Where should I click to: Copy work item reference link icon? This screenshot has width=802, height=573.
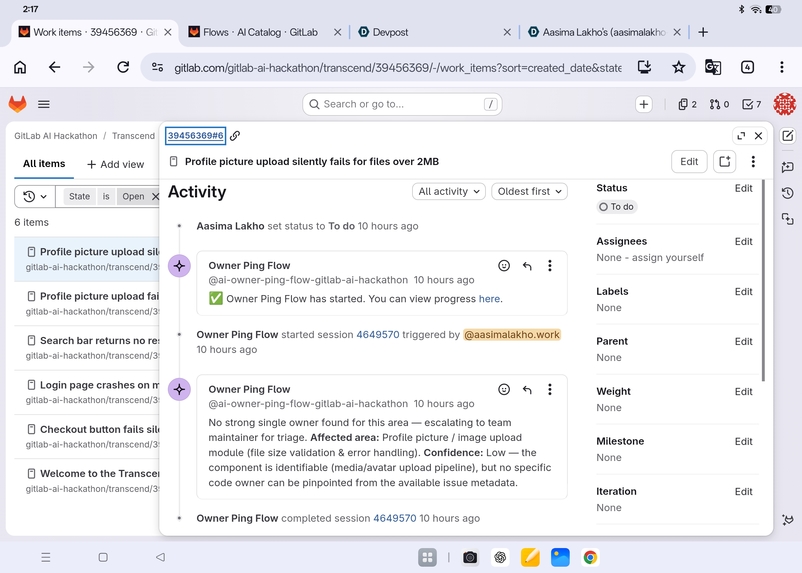pos(235,136)
